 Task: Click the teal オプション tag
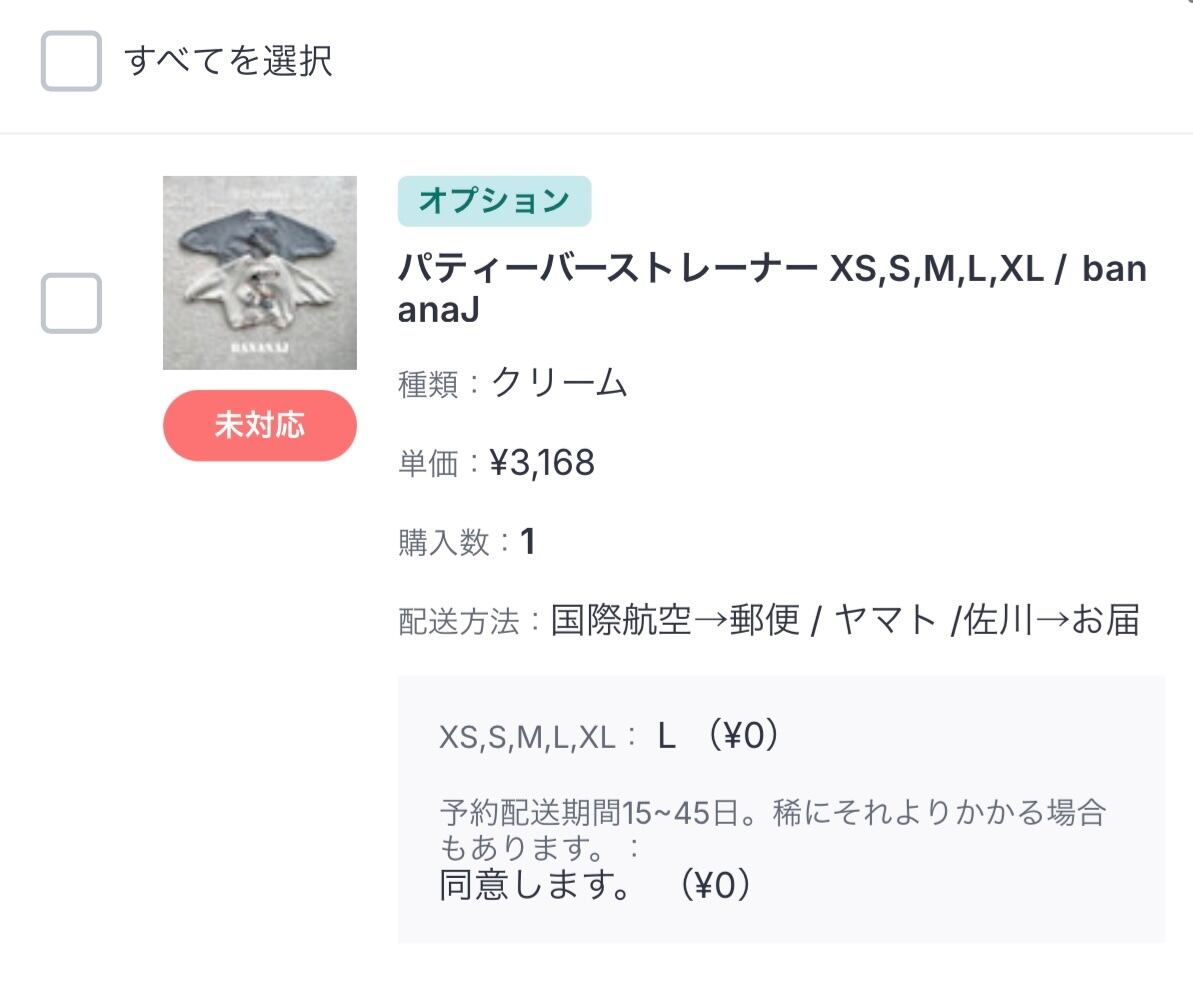click(494, 201)
